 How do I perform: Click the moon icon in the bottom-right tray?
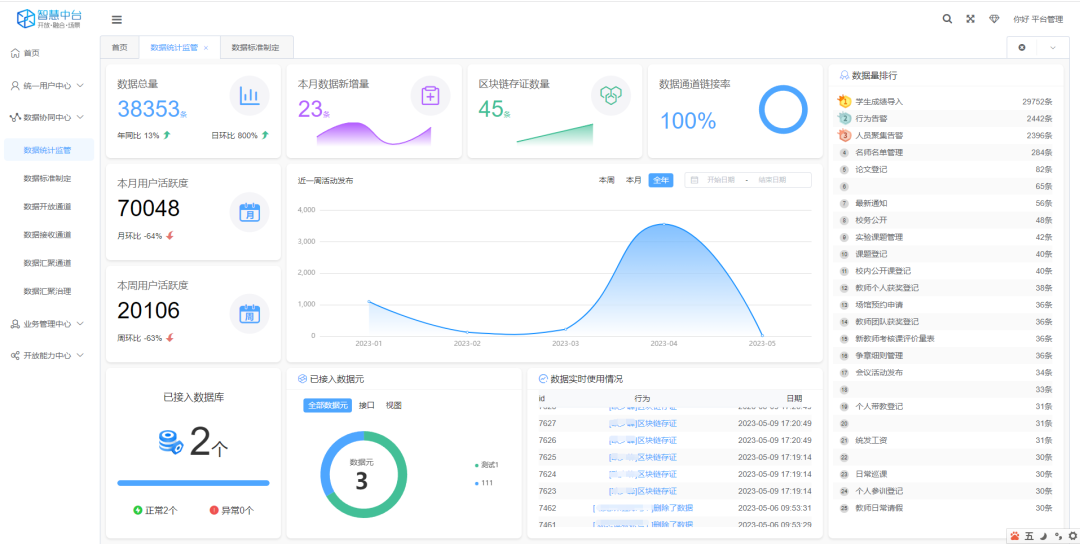pyautogui.click(x=1043, y=536)
